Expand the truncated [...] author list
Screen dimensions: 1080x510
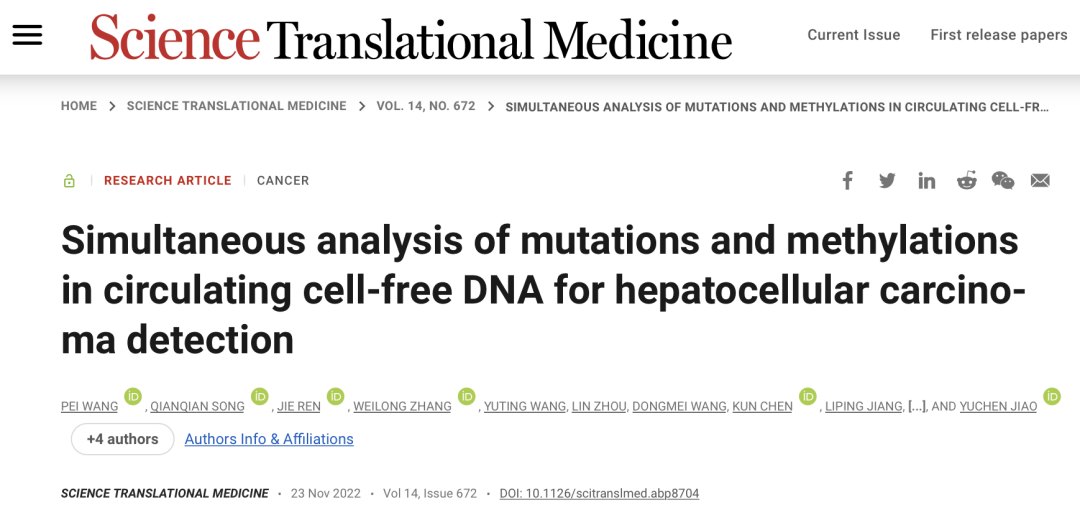[x=916, y=406]
